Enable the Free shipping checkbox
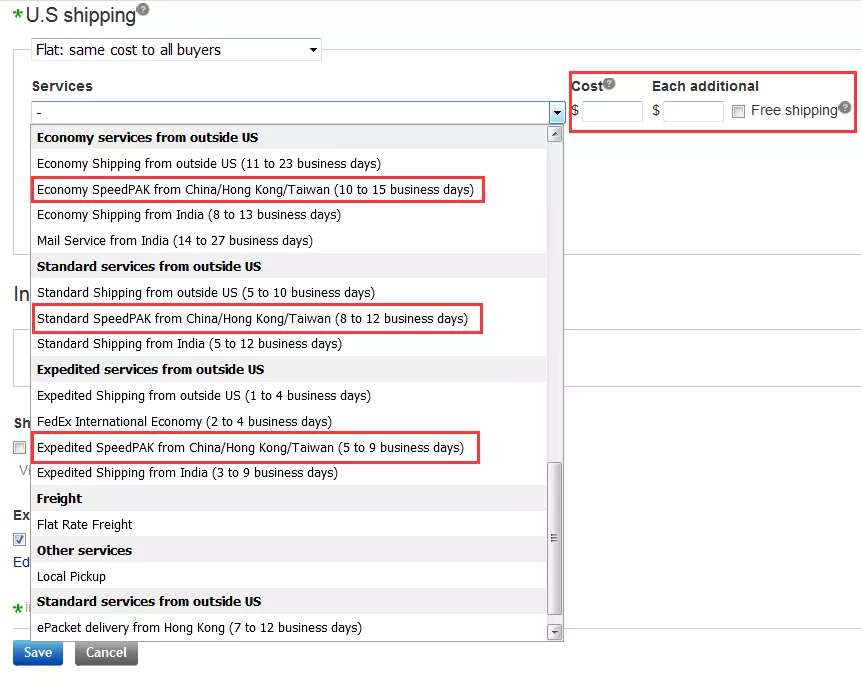The height and width of the screenshot is (687, 861). tap(738, 111)
